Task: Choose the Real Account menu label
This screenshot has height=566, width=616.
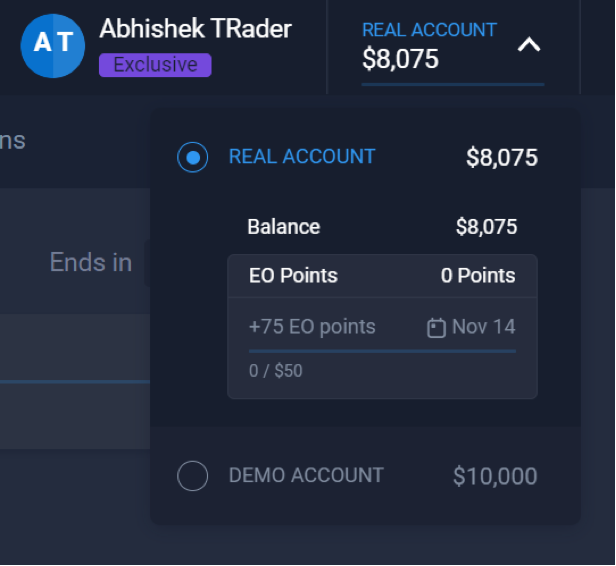Action: click(302, 156)
